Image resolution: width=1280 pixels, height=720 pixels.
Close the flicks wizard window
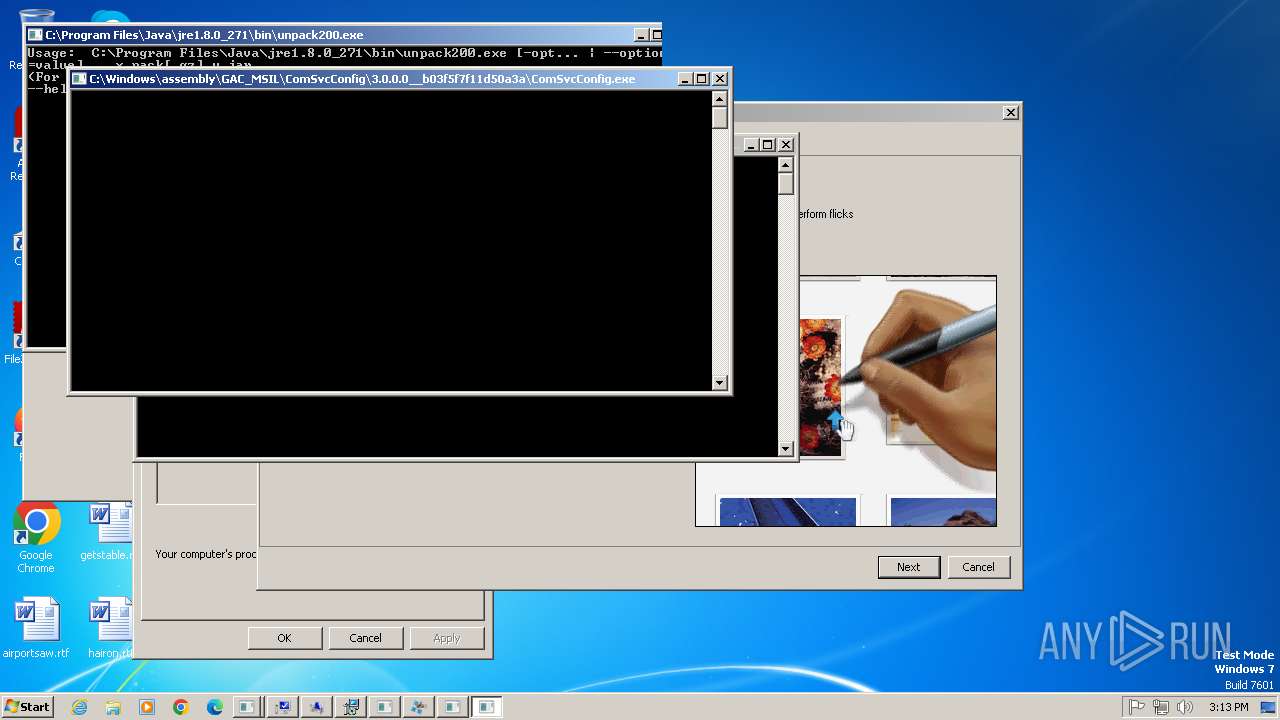tap(1010, 113)
